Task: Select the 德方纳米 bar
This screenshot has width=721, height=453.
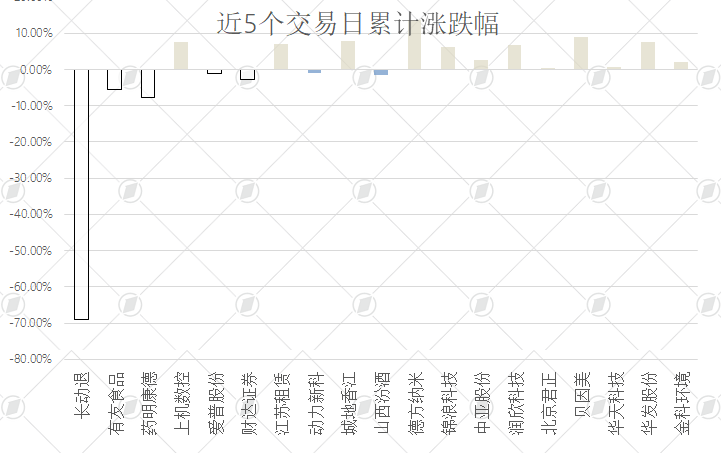Action: point(414,46)
